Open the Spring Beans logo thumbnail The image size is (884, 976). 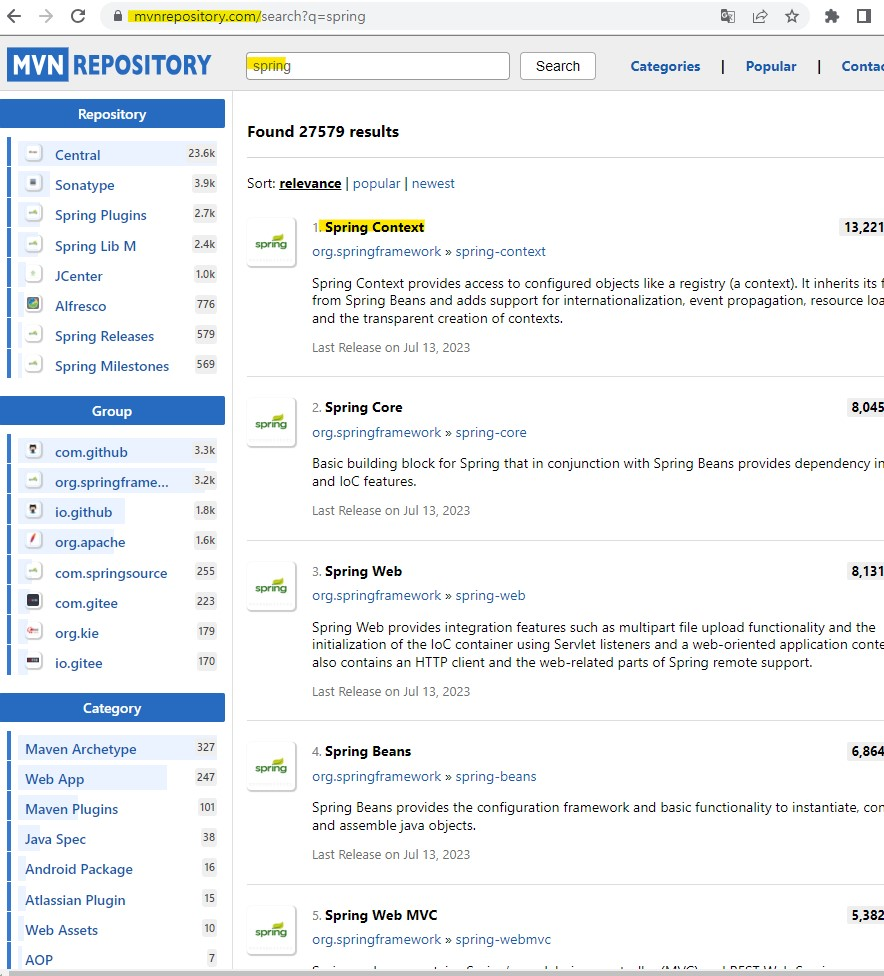click(271, 766)
